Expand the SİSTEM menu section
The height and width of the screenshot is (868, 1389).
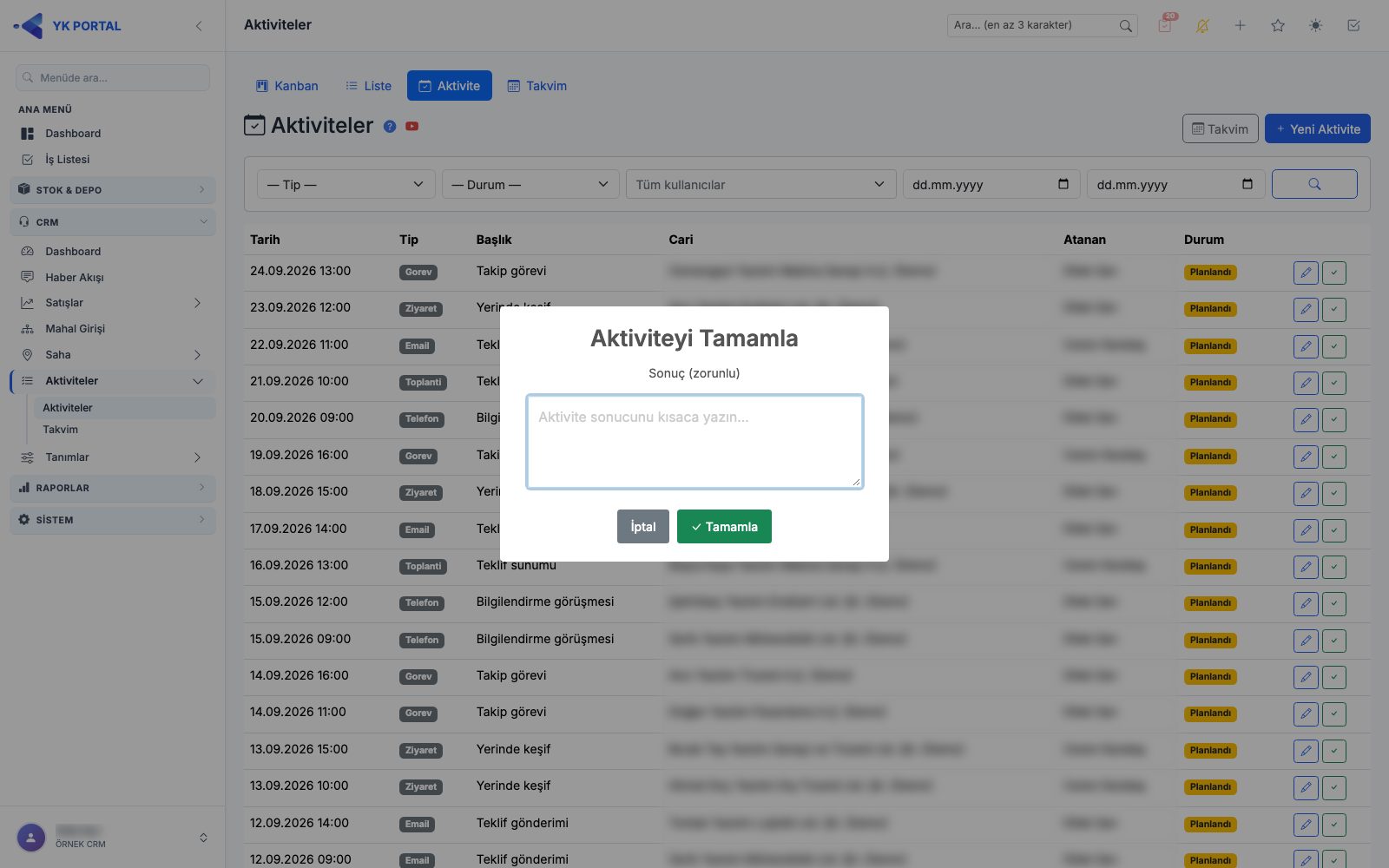(113, 520)
